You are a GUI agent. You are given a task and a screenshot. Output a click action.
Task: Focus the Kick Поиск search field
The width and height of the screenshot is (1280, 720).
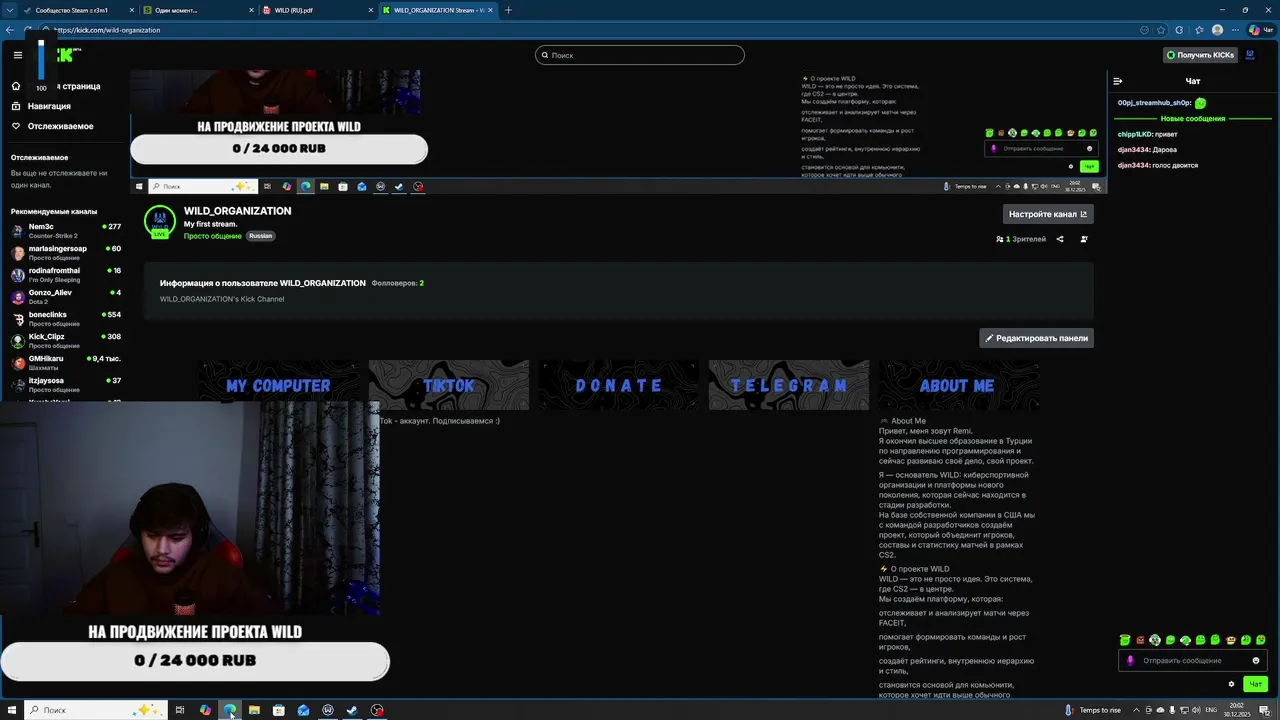tap(640, 55)
